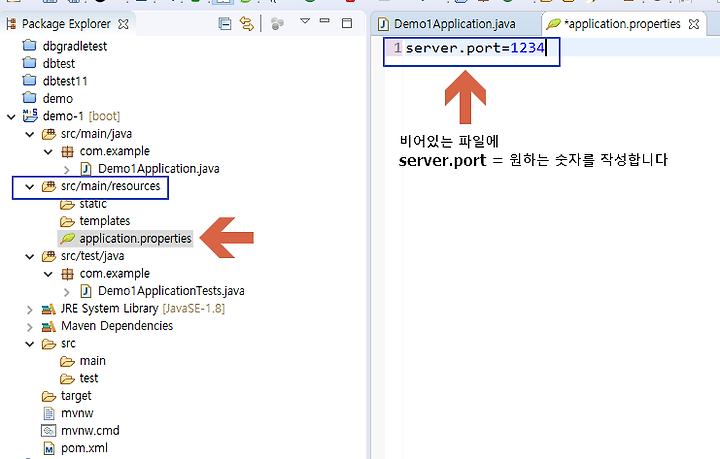
Task: Click the dbtest project folder icon
Action: pyautogui.click(x=29, y=63)
